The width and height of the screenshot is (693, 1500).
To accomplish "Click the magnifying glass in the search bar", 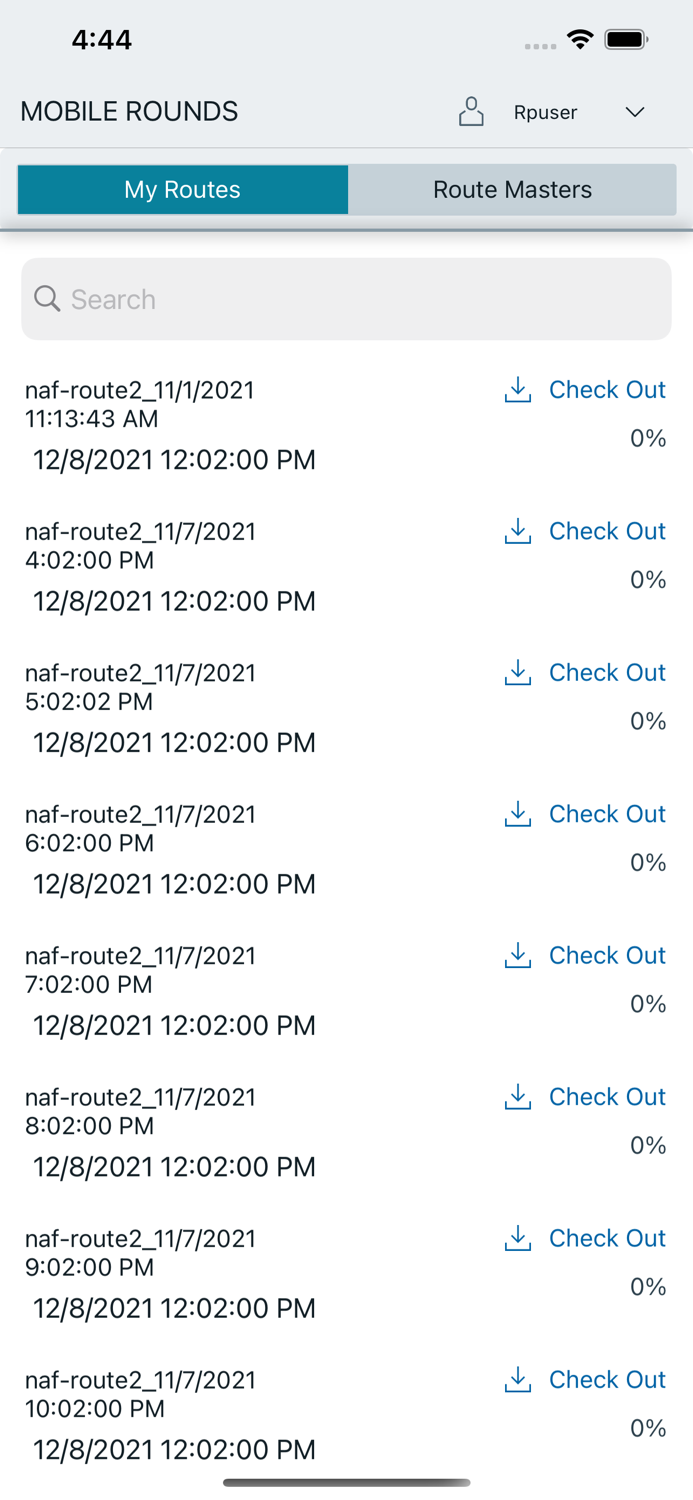I will pyautogui.click(x=47, y=299).
